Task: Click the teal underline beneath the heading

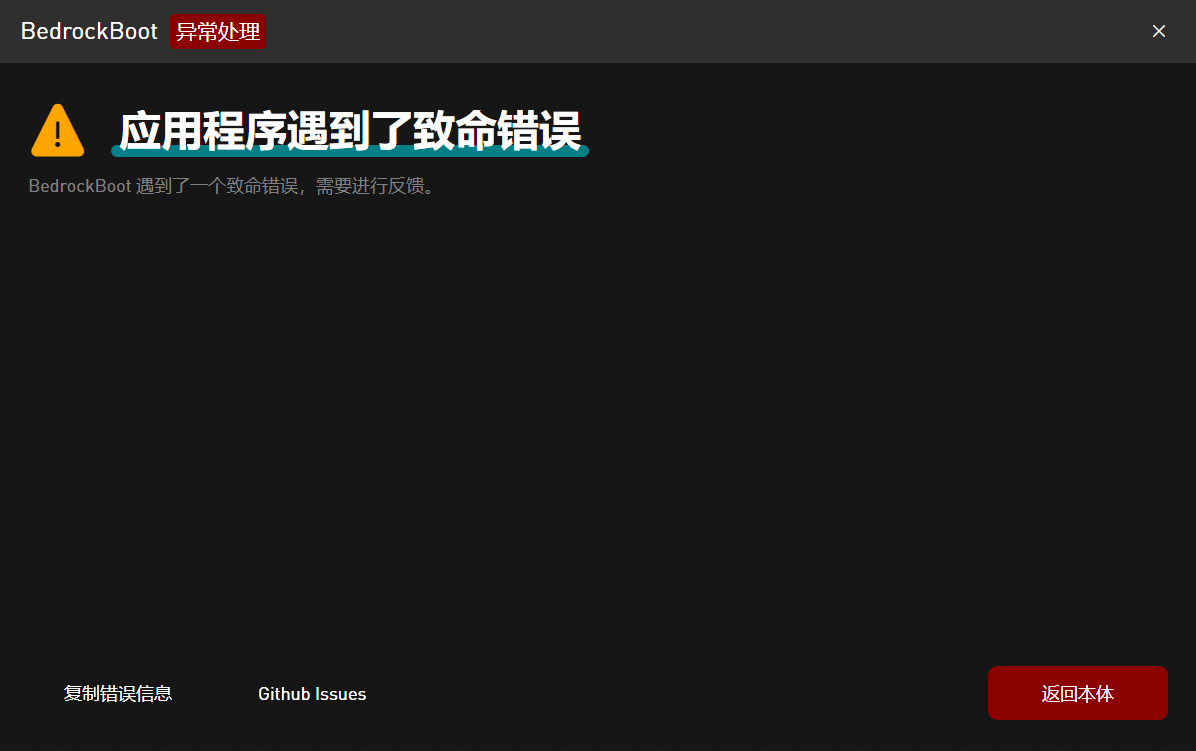Action: pos(350,153)
